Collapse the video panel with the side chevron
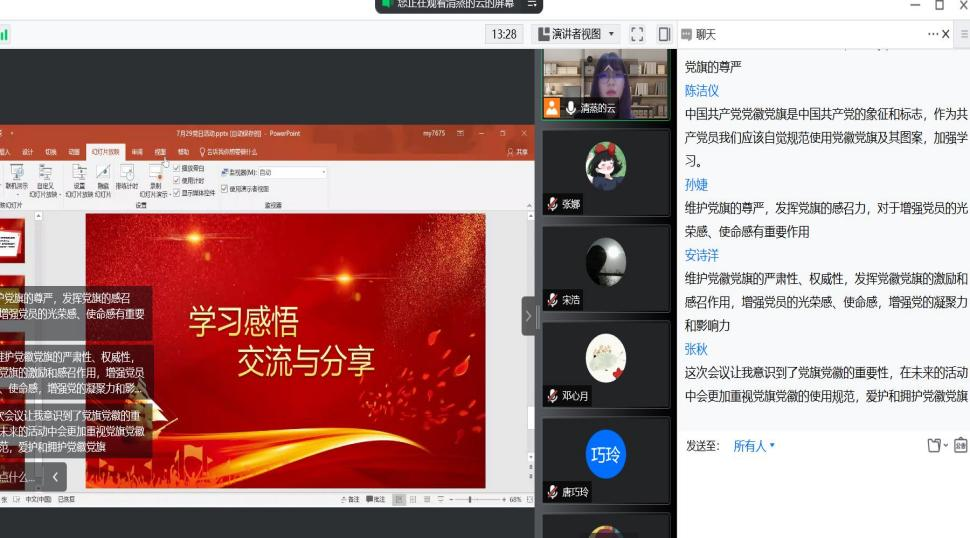This screenshot has height=538, width=970. [528, 316]
